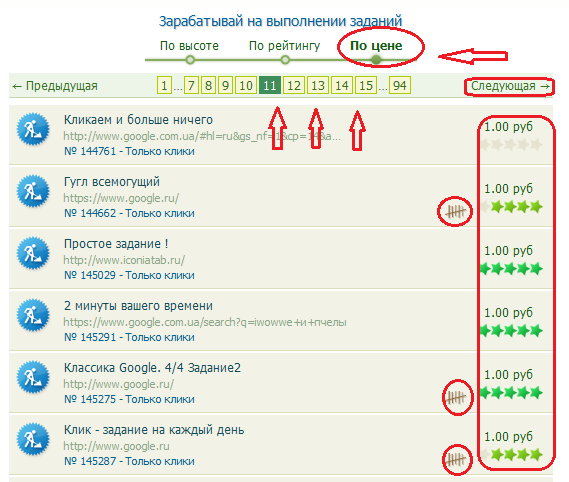The width and height of the screenshot is (569, 482).
Task: Click worker icon beside Простое задание !
Action: pyautogui.click(x=33, y=253)
